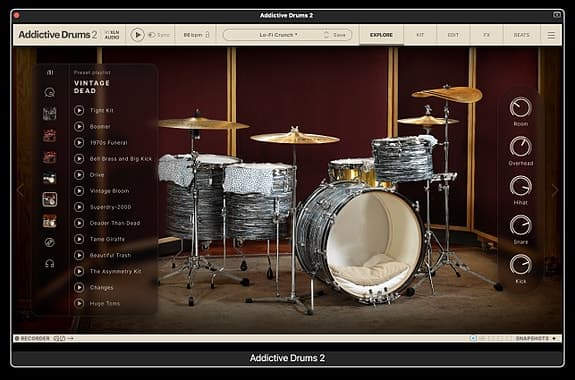Select the 'Beautiful Trash' preset name
575x380 pixels.
click(x=110, y=256)
